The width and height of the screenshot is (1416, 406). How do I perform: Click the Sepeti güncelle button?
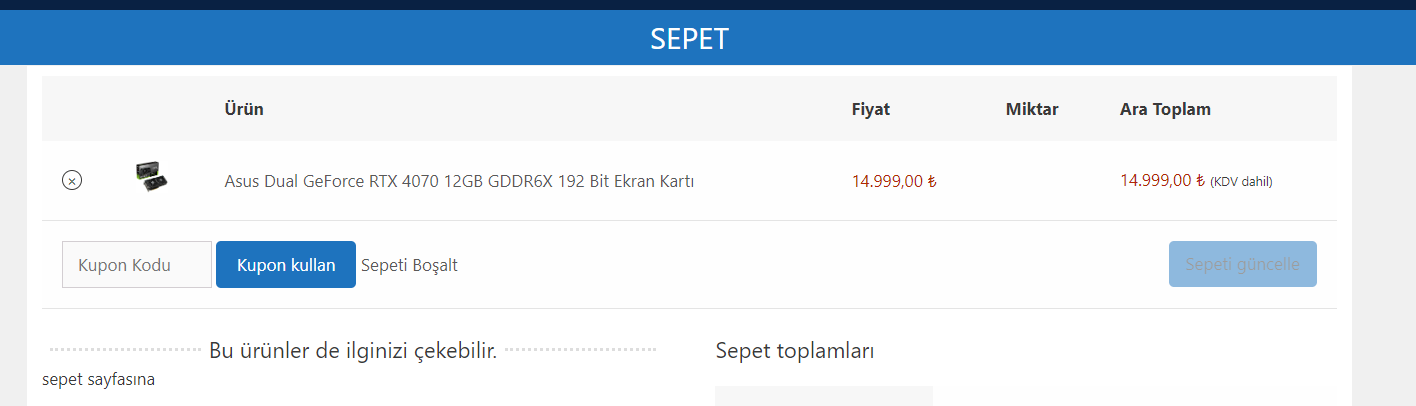[x=1242, y=265]
